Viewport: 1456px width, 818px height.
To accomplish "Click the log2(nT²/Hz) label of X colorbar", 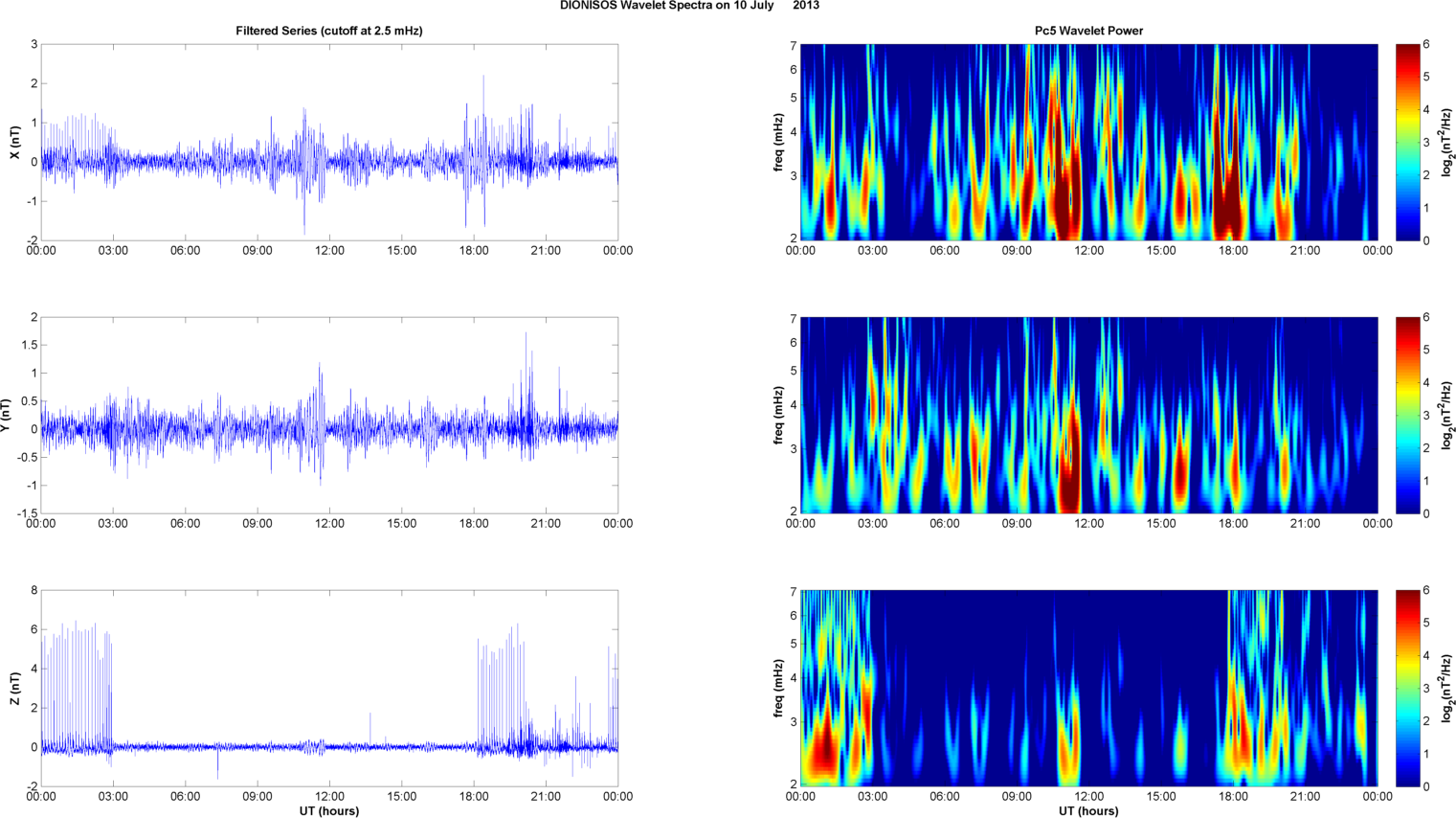I will point(1448,143).
